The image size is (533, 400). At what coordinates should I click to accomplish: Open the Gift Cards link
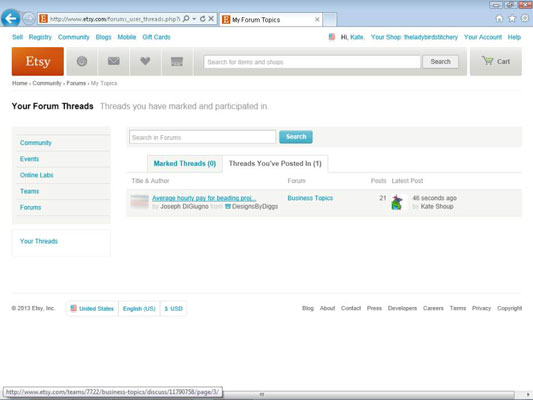click(x=156, y=37)
